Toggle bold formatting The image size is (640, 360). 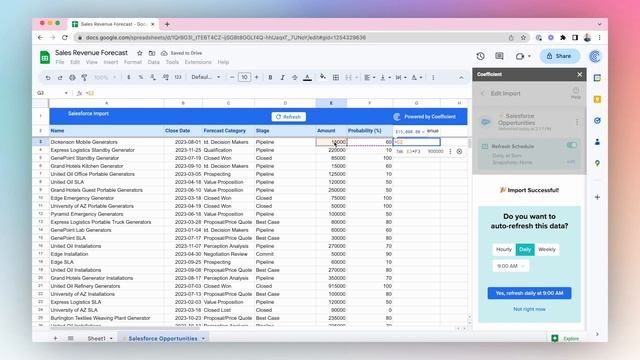(270, 78)
